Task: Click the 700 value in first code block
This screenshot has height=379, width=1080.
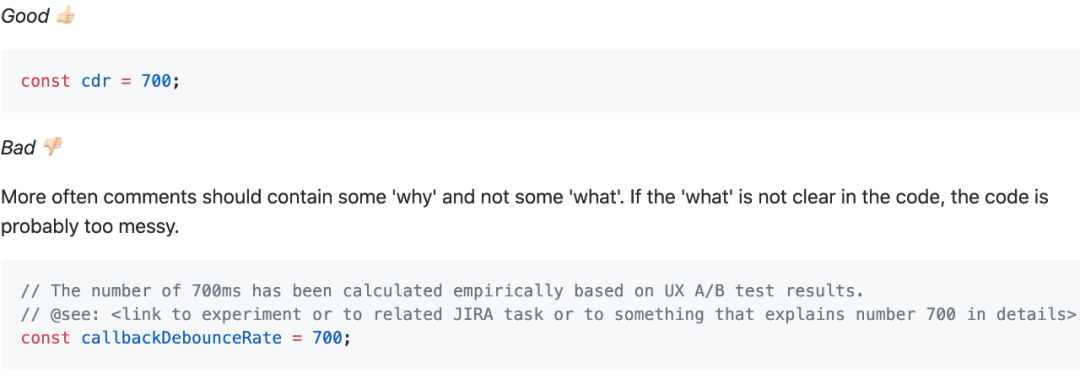Action: tap(156, 81)
